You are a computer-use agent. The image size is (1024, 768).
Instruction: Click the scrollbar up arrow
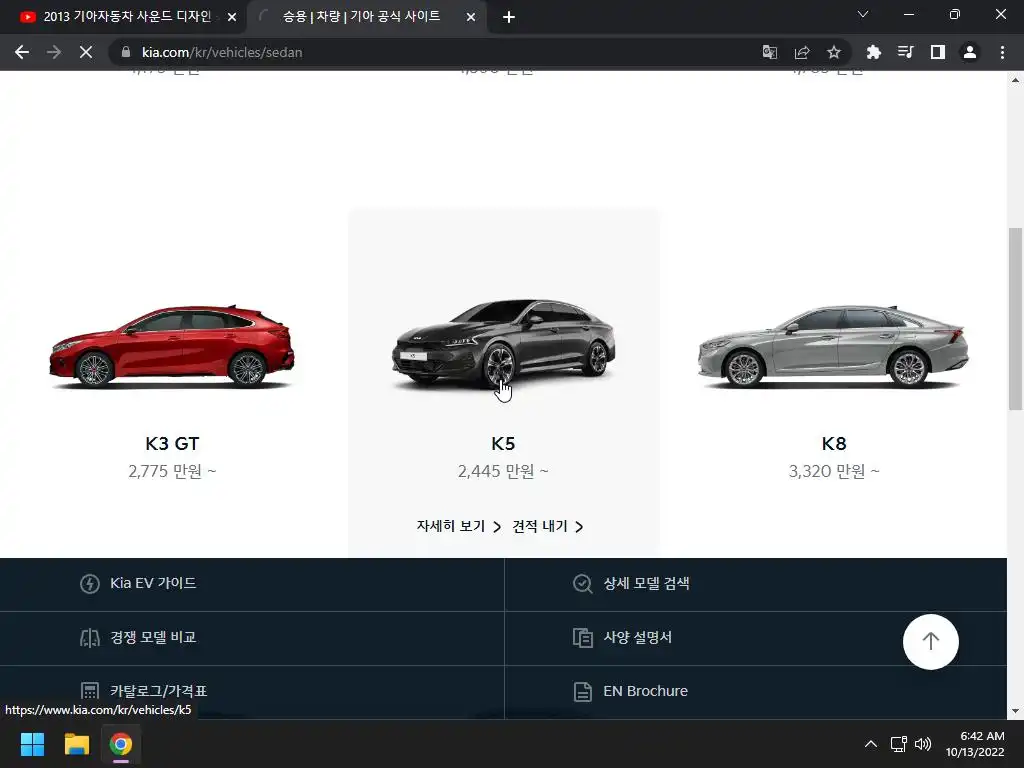1015,80
